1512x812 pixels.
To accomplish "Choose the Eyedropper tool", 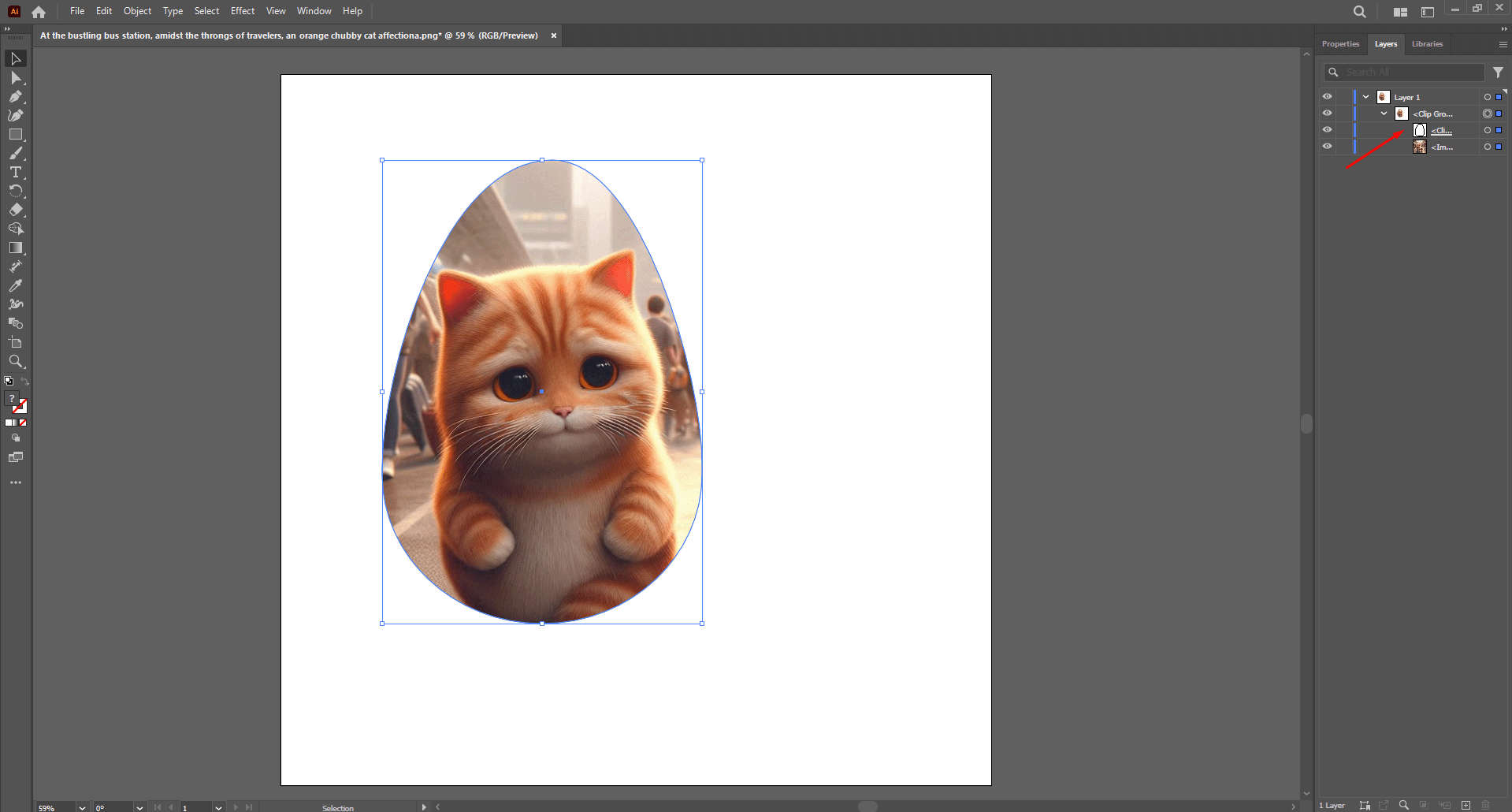I will (x=16, y=285).
